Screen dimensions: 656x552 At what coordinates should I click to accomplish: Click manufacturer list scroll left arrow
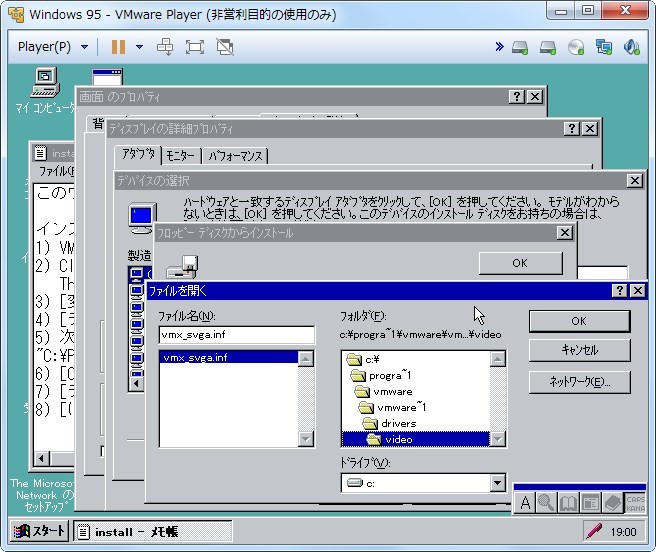tap(136, 383)
